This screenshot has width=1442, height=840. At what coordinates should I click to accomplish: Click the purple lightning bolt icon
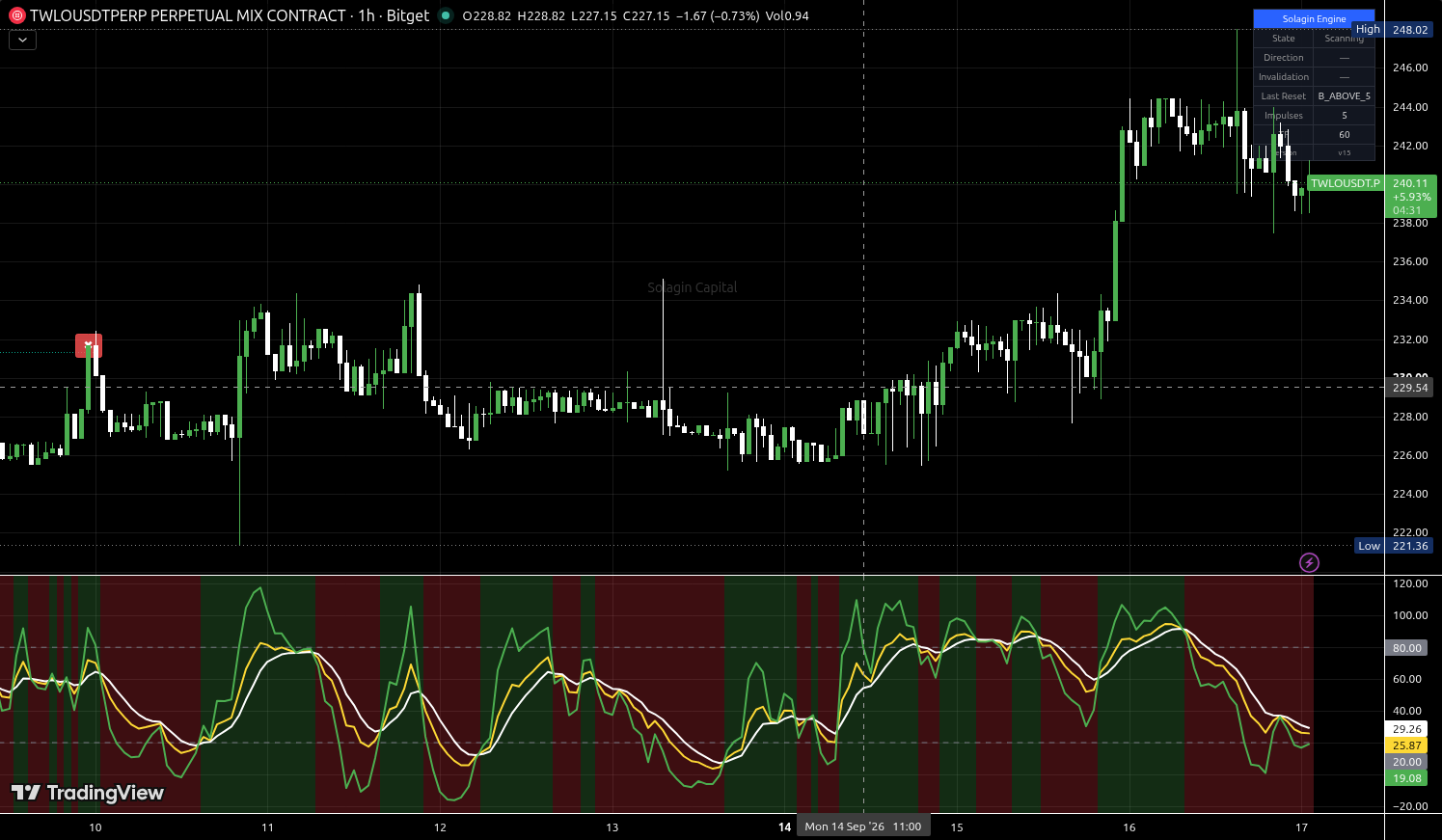point(1309,562)
